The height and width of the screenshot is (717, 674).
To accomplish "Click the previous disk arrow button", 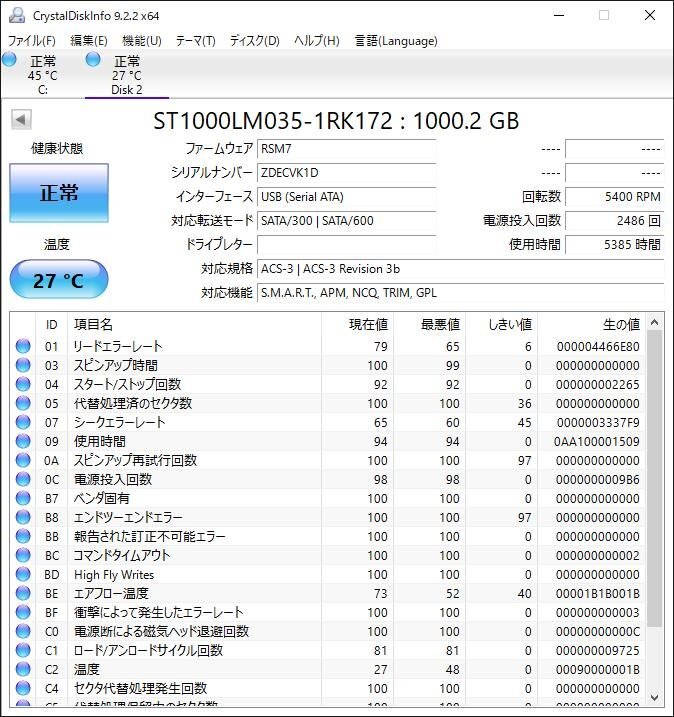I will coord(21,119).
